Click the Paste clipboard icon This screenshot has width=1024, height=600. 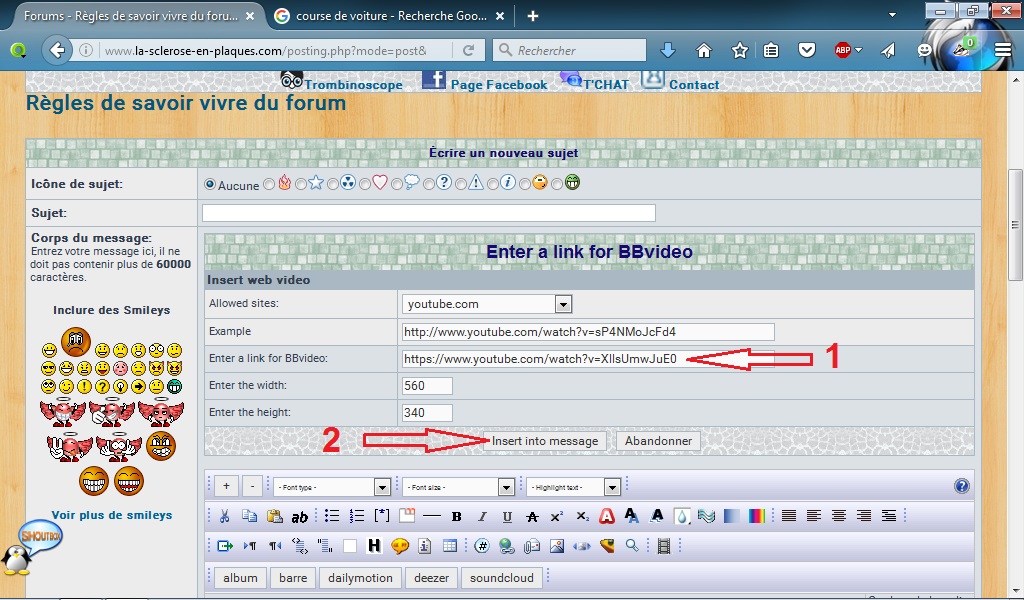275,516
